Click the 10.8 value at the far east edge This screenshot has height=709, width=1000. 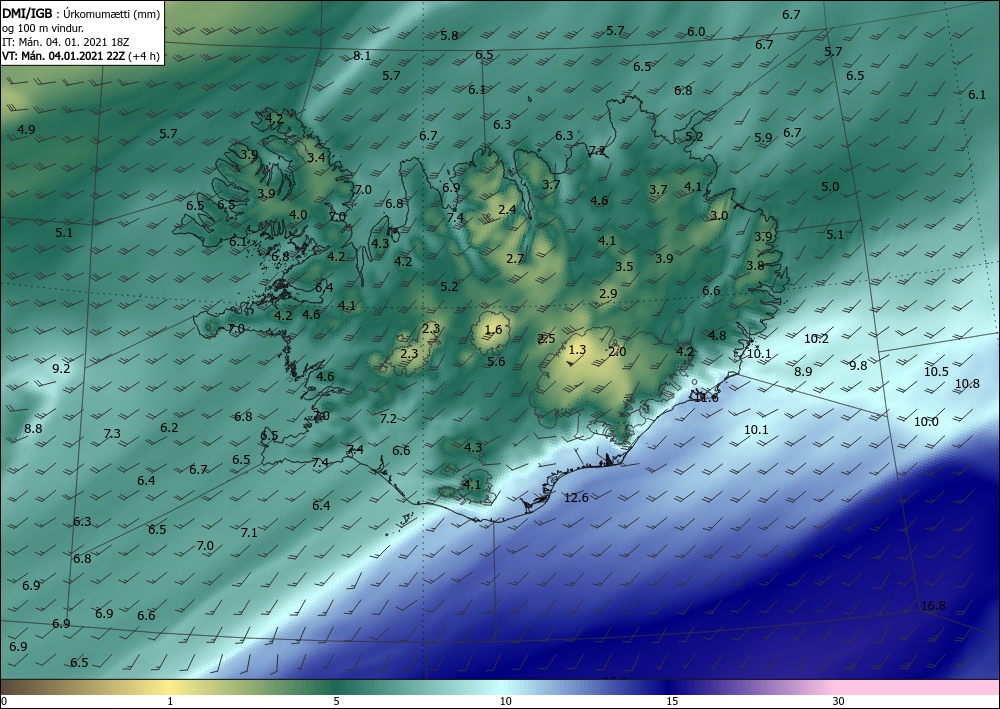[967, 383]
